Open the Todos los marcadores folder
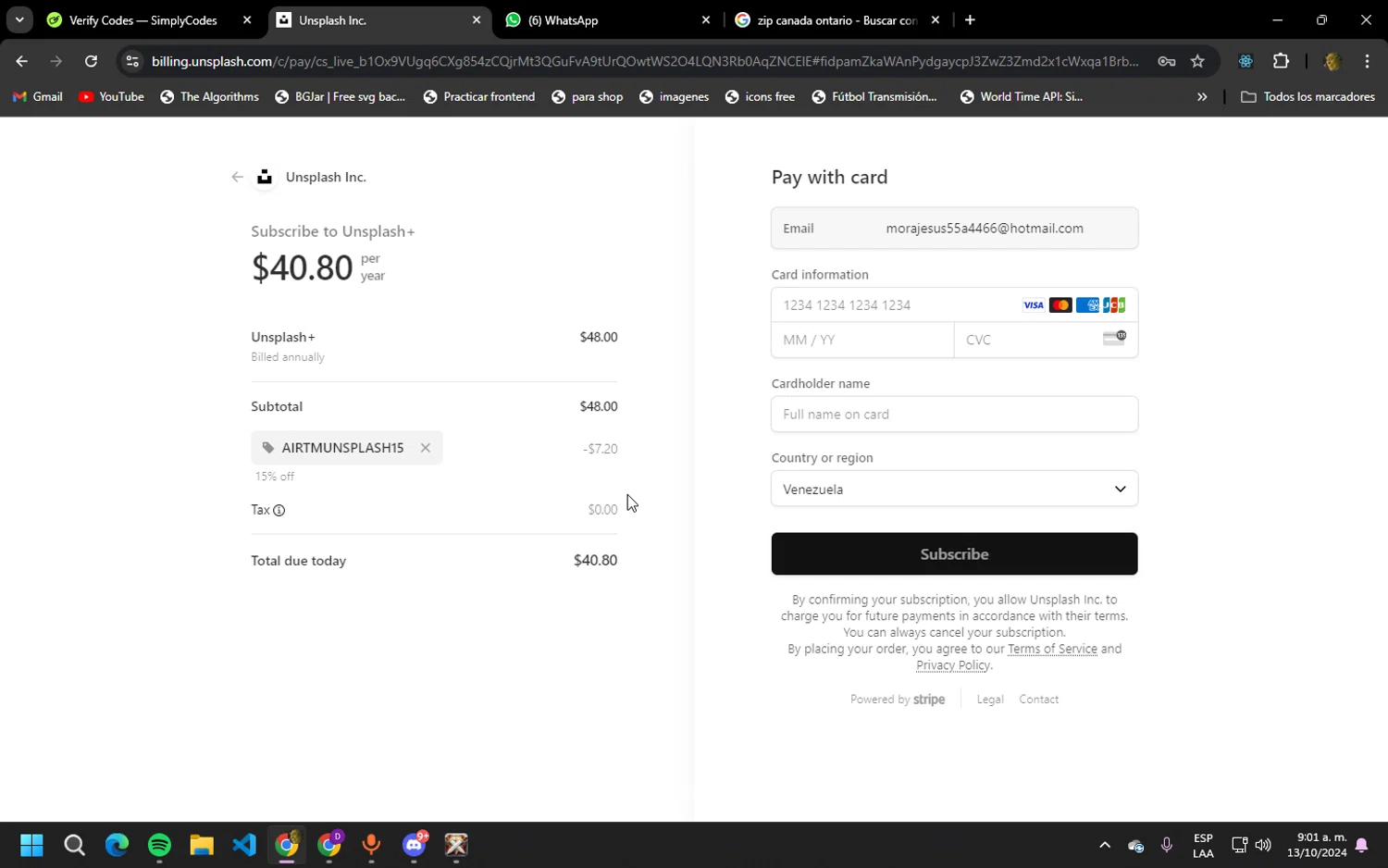 [x=1307, y=96]
